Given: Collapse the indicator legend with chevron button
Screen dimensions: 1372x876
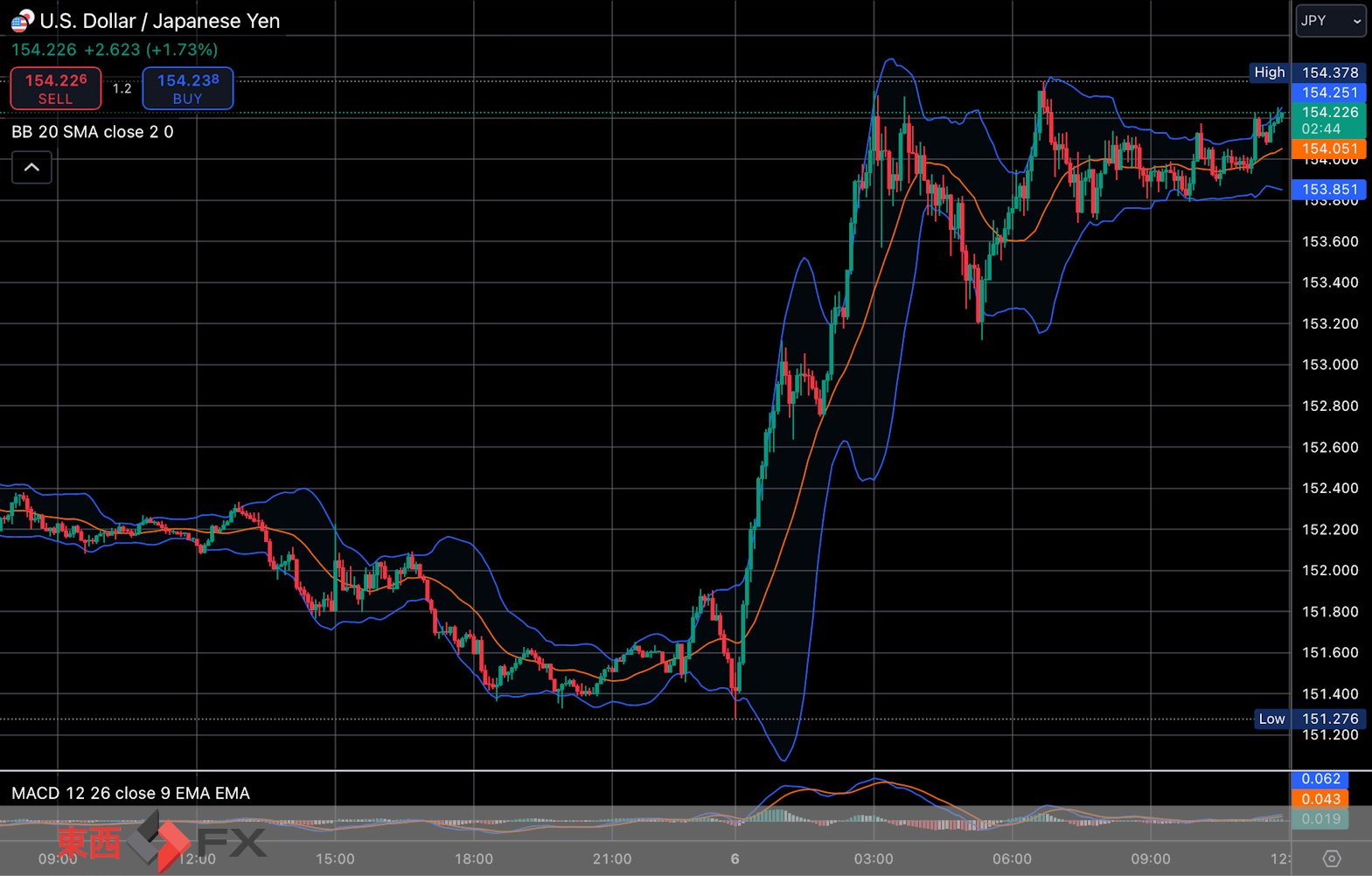Looking at the screenshot, I should pyautogui.click(x=31, y=167).
